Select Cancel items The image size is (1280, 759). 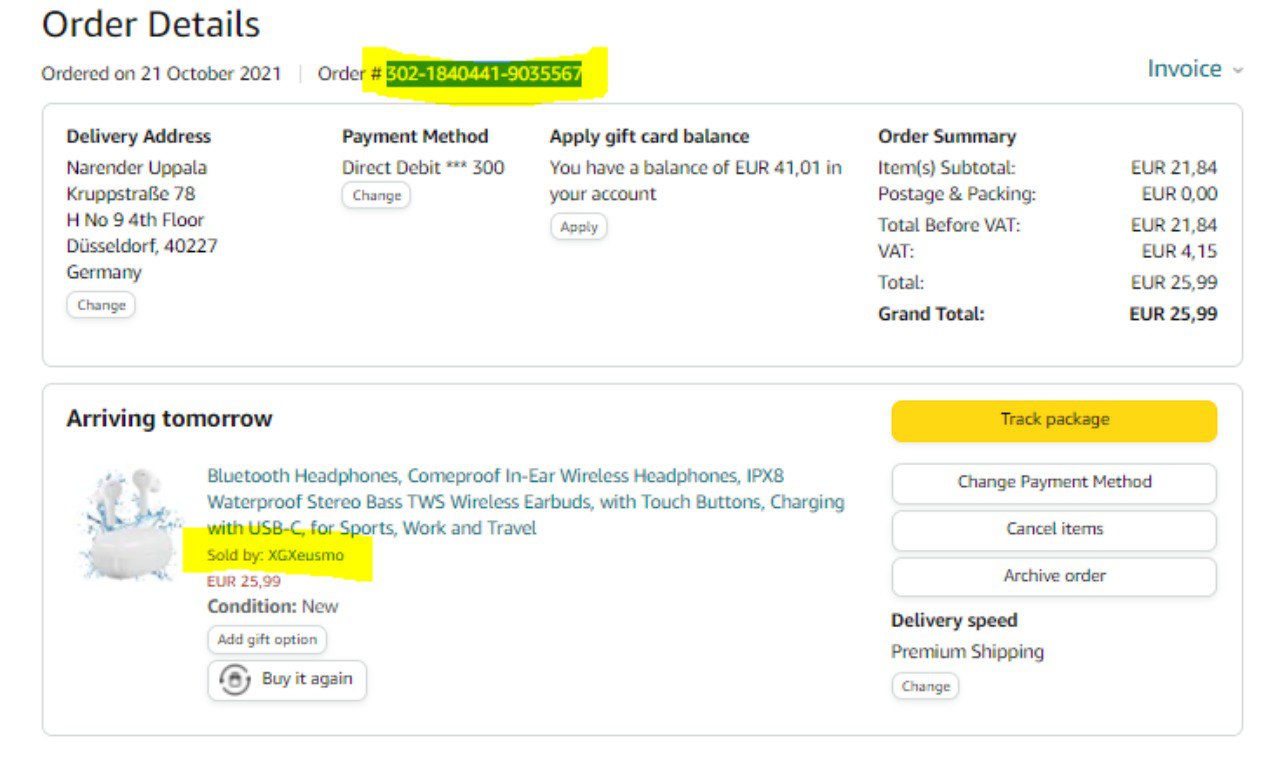(1054, 529)
